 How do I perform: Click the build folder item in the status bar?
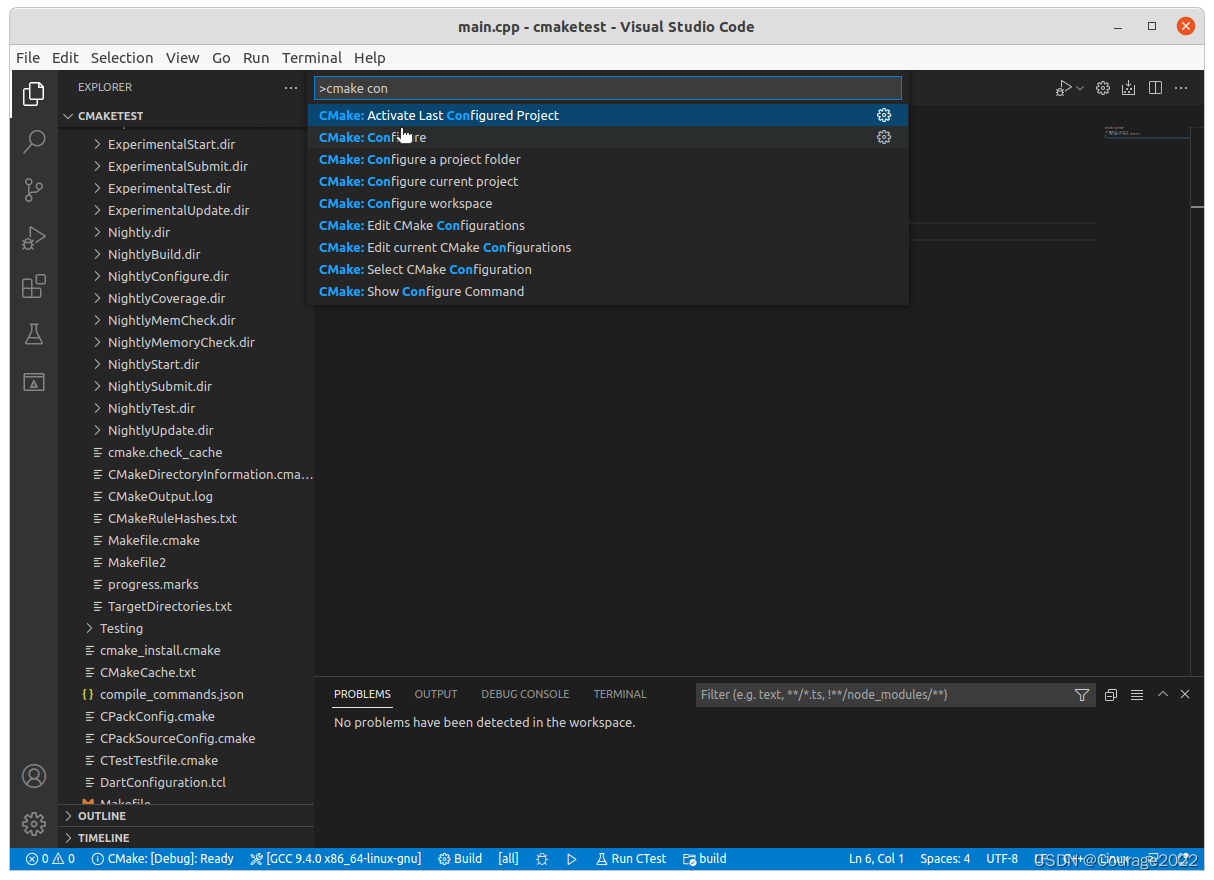tap(705, 859)
